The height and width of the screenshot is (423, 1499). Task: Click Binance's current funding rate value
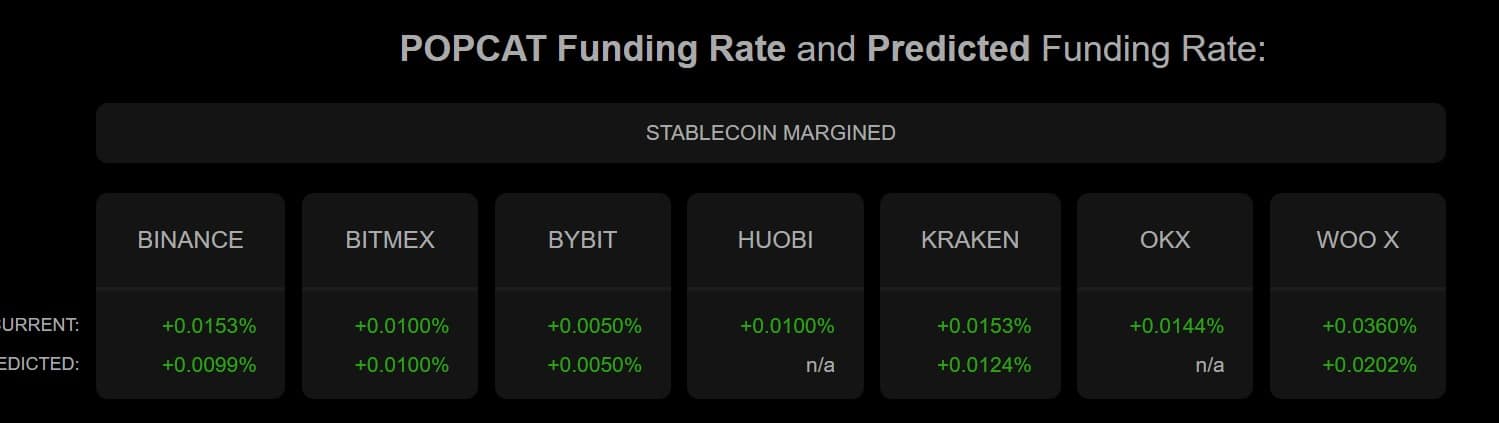(209, 326)
